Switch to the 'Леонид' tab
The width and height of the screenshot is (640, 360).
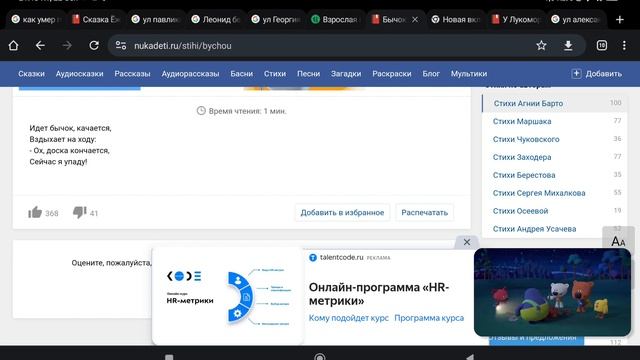[216, 19]
